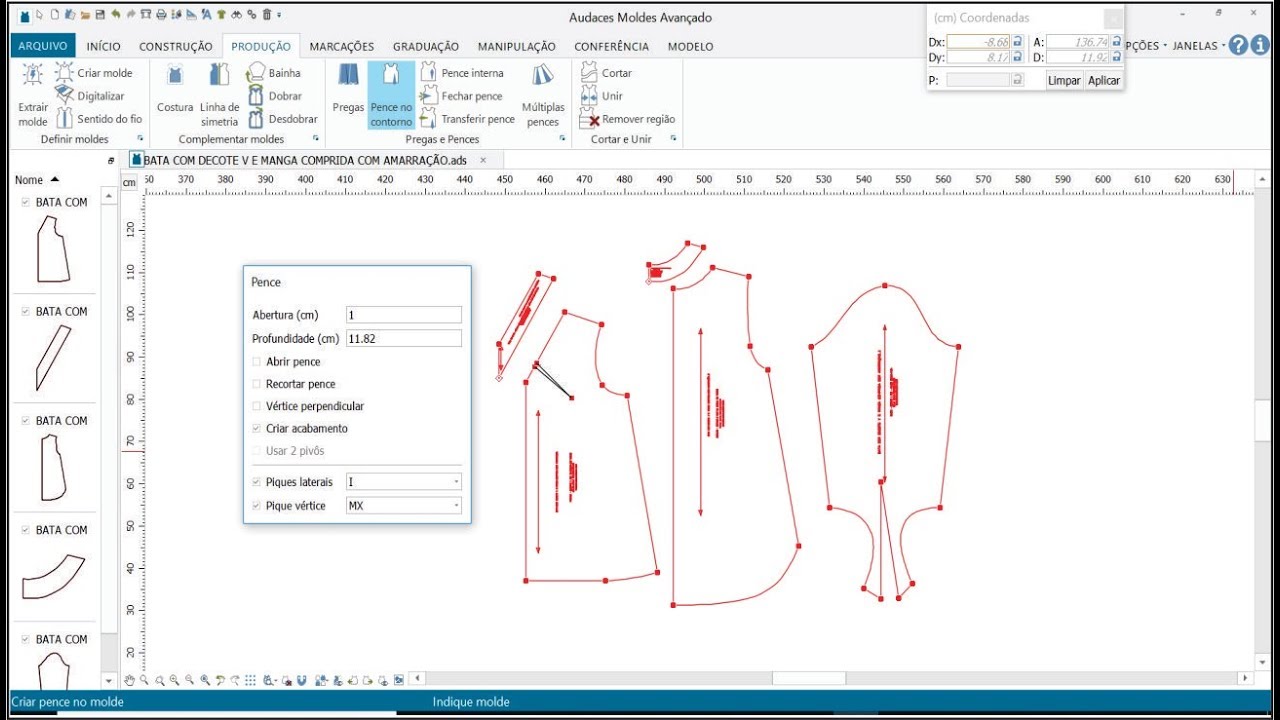The width and height of the screenshot is (1280, 720).
Task: Click the horizontal scrollbar thumb below canvas
Action: point(808,678)
